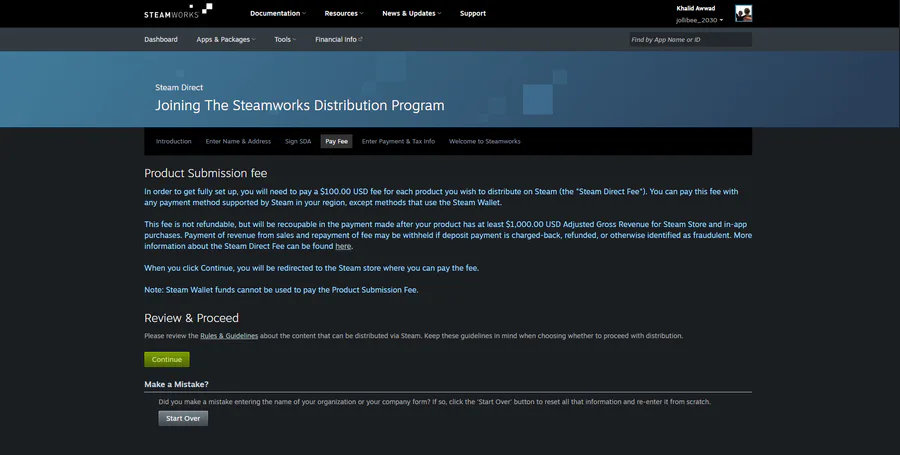
Task: Expand the Resources menu
Action: [344, 13]
